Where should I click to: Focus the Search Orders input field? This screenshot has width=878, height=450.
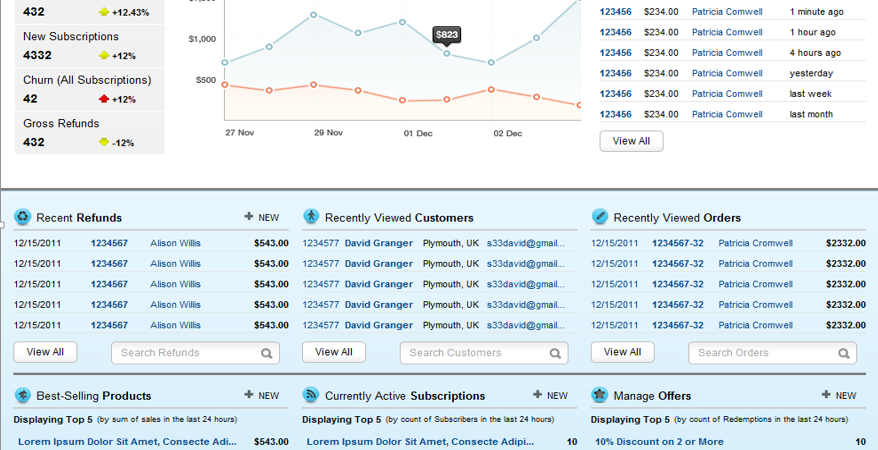tap(762, 353)
